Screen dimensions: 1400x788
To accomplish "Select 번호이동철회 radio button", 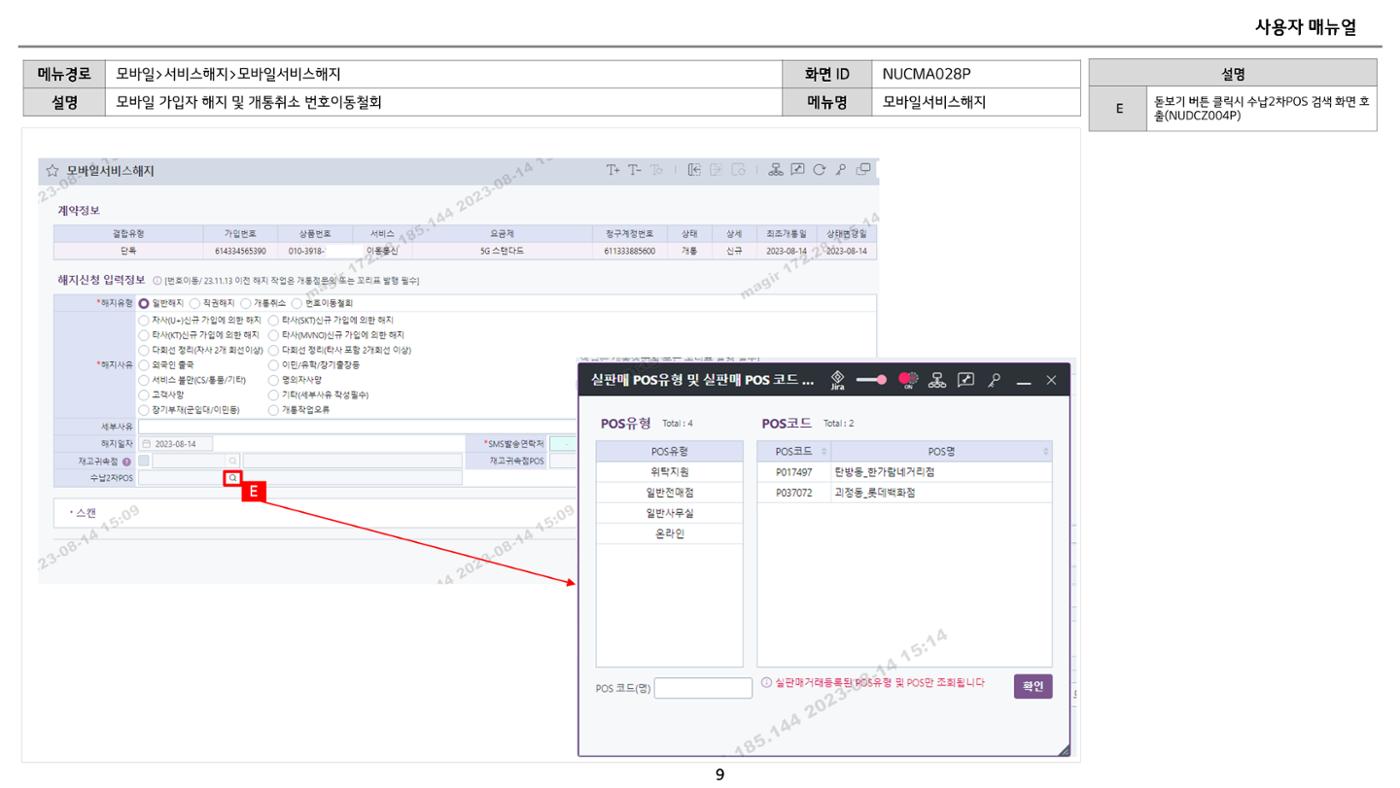I will [x=297, y=303].
